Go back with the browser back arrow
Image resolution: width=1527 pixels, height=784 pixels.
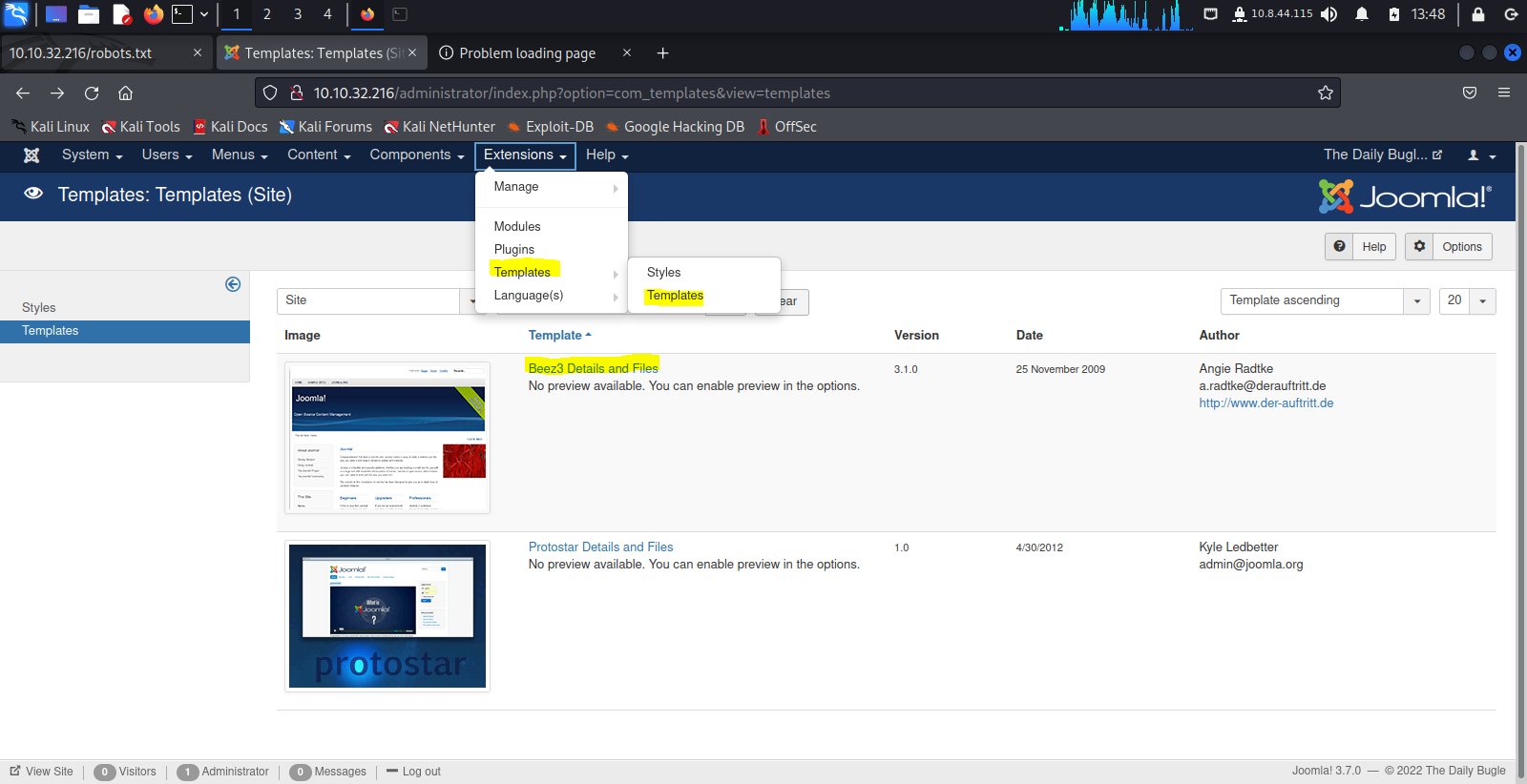(23, 93)
